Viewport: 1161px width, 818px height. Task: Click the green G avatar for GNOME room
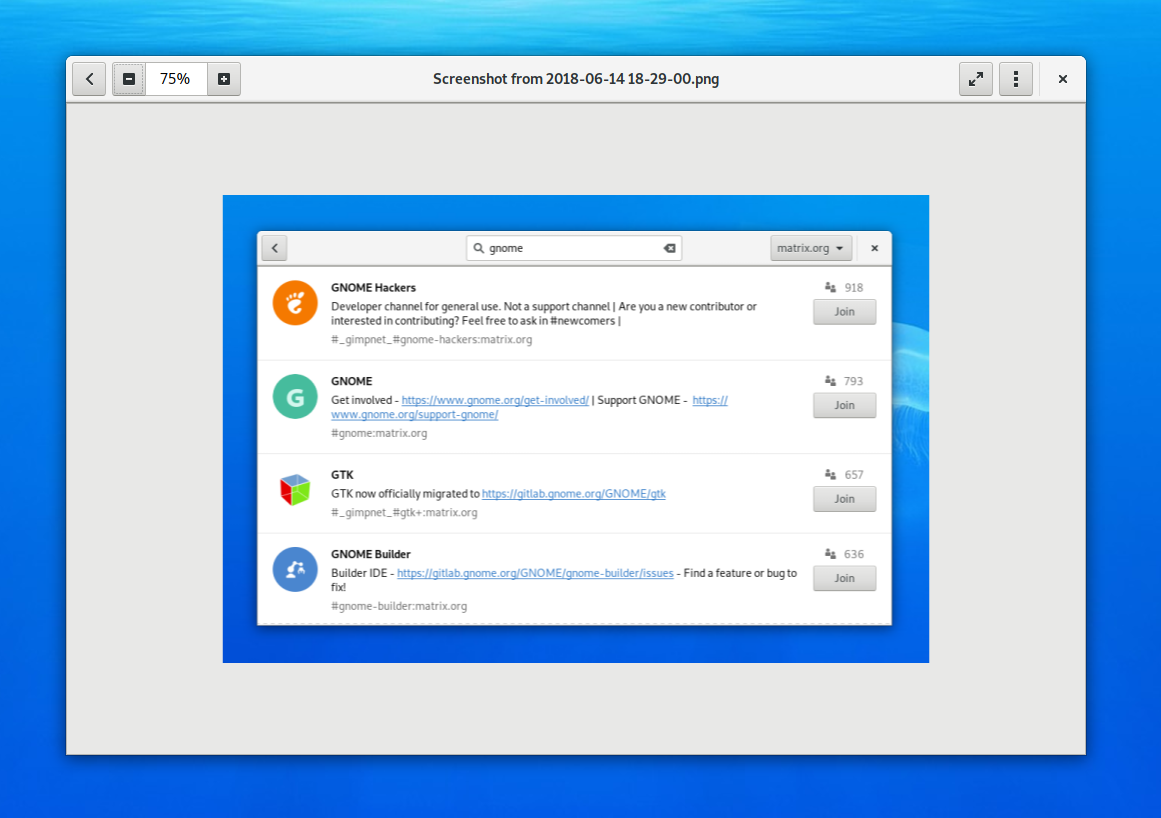(x=295, y=397)
